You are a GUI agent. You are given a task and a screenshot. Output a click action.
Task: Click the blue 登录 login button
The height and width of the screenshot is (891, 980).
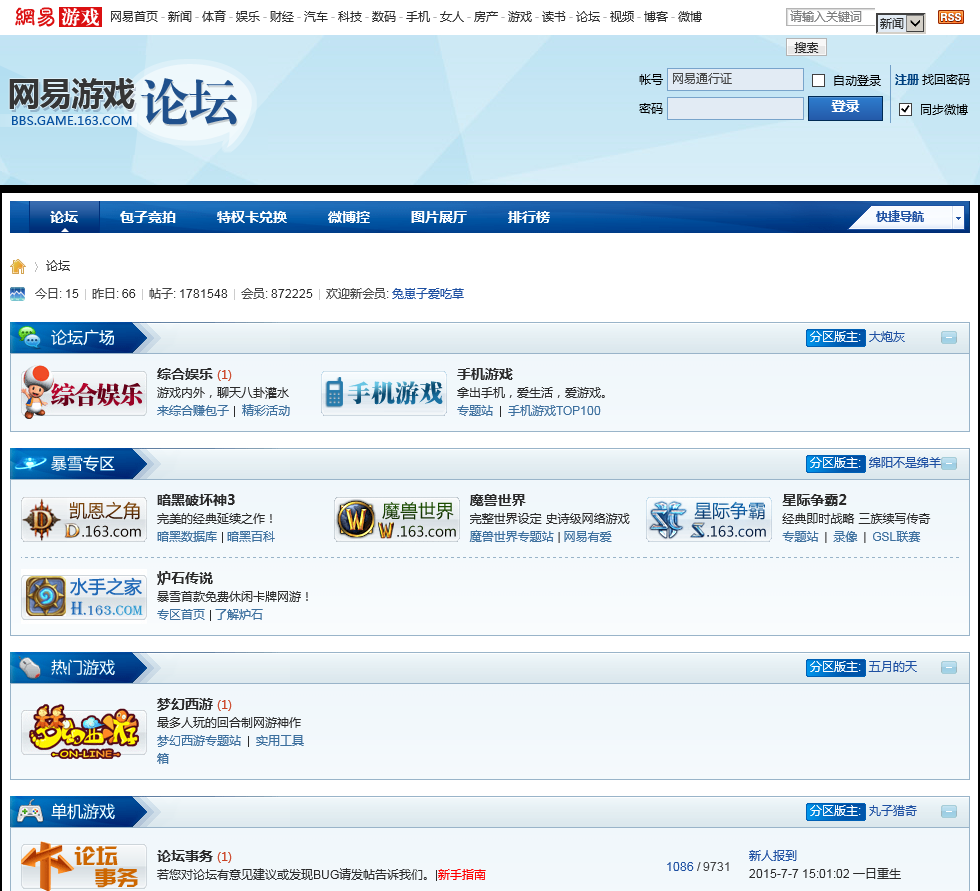845,107
